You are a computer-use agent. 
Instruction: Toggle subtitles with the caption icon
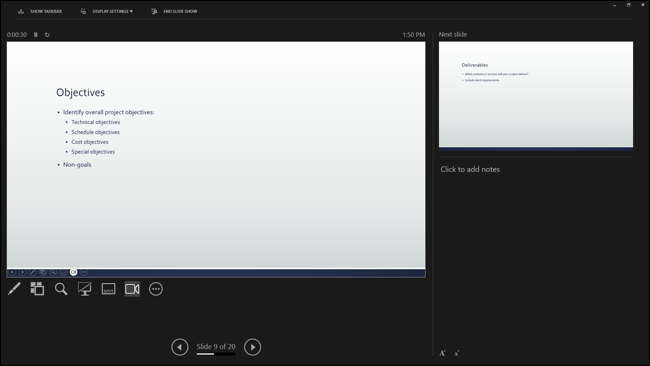pyautogui.click(x=109, y=289)
